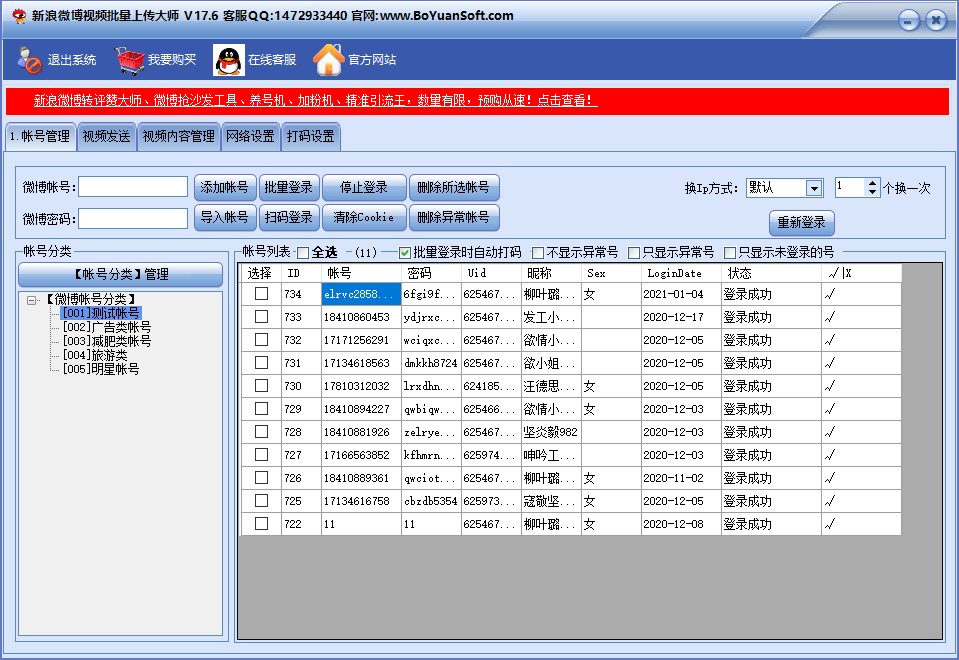This screenshot has width=959, height=660.
Task: Switch to 视频发送 tab
Action: coord(106,136)
